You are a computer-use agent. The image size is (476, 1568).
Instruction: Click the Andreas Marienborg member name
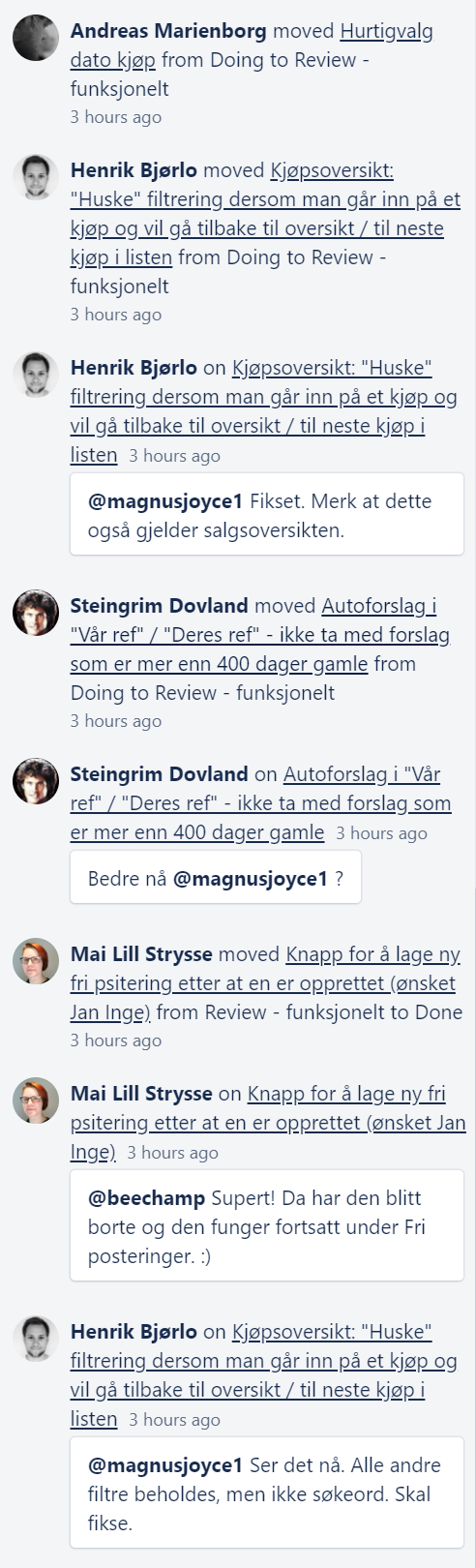168,32
